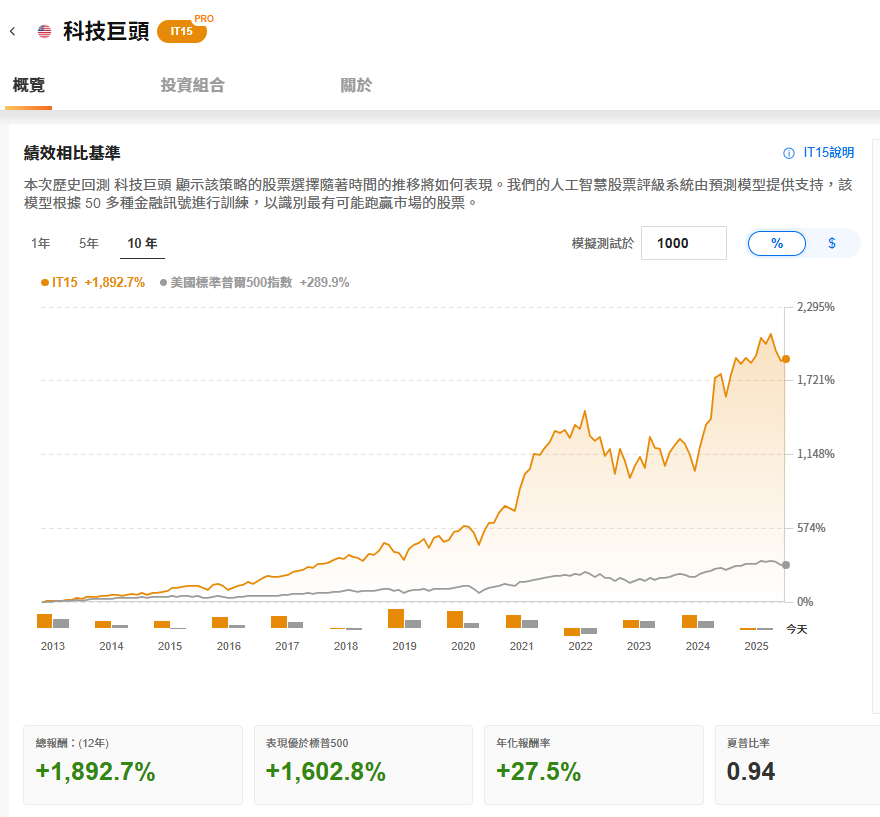Click the 2016 year label
Image resolution: width=880 pixels, height=817 pixels.
tap(228, 646)
